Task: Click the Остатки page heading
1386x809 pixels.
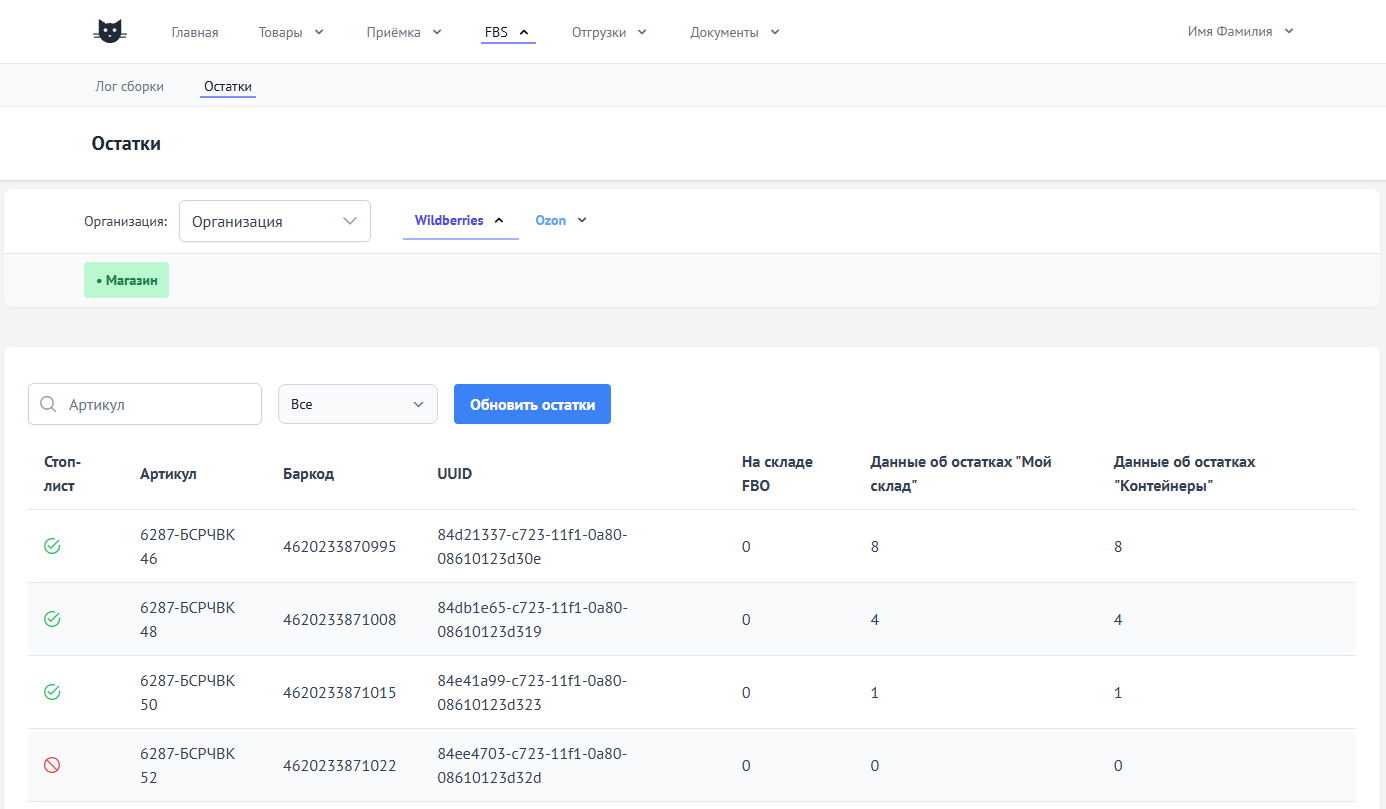Action: point(126,144)
